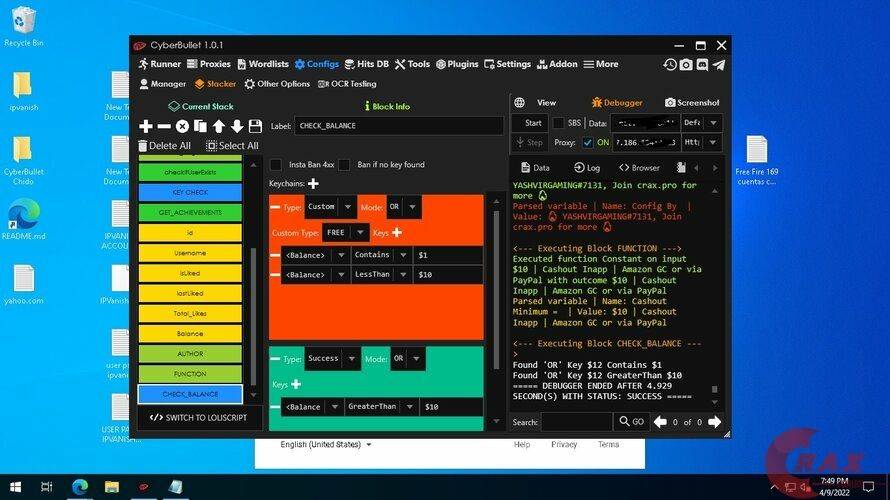This screenshot has width=890, height=500.
Task: Open the Wordlists tab
Action: pyautogui.click(x=263, y=64)
